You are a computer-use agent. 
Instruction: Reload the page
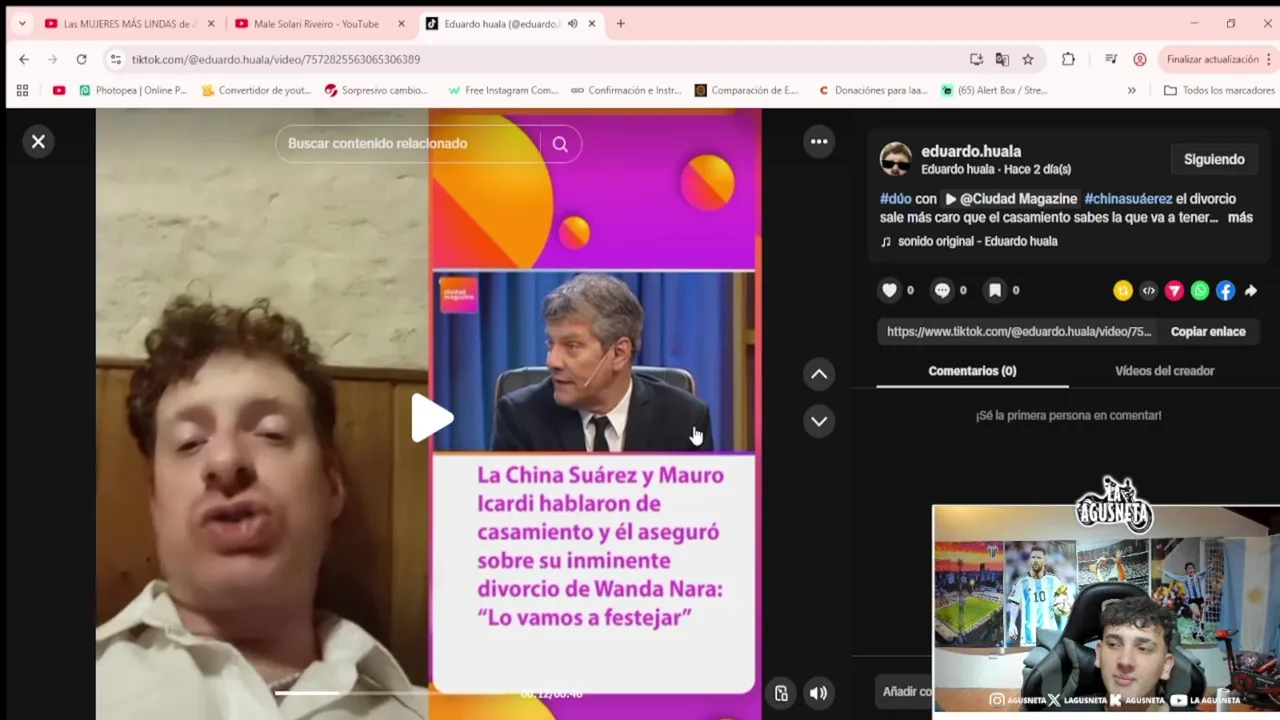[81, 59]
